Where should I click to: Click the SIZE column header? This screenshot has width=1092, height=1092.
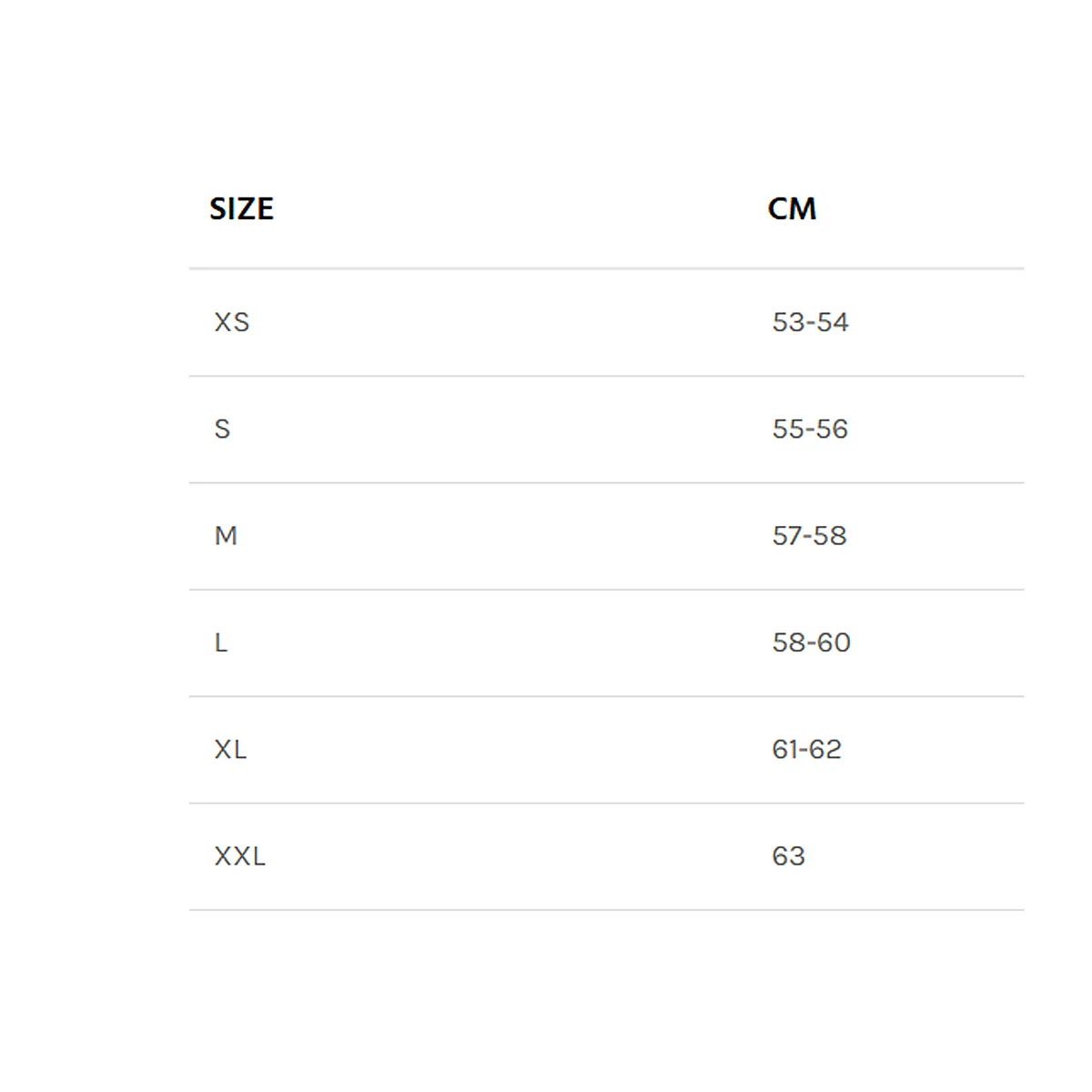[x=241, y=208]
